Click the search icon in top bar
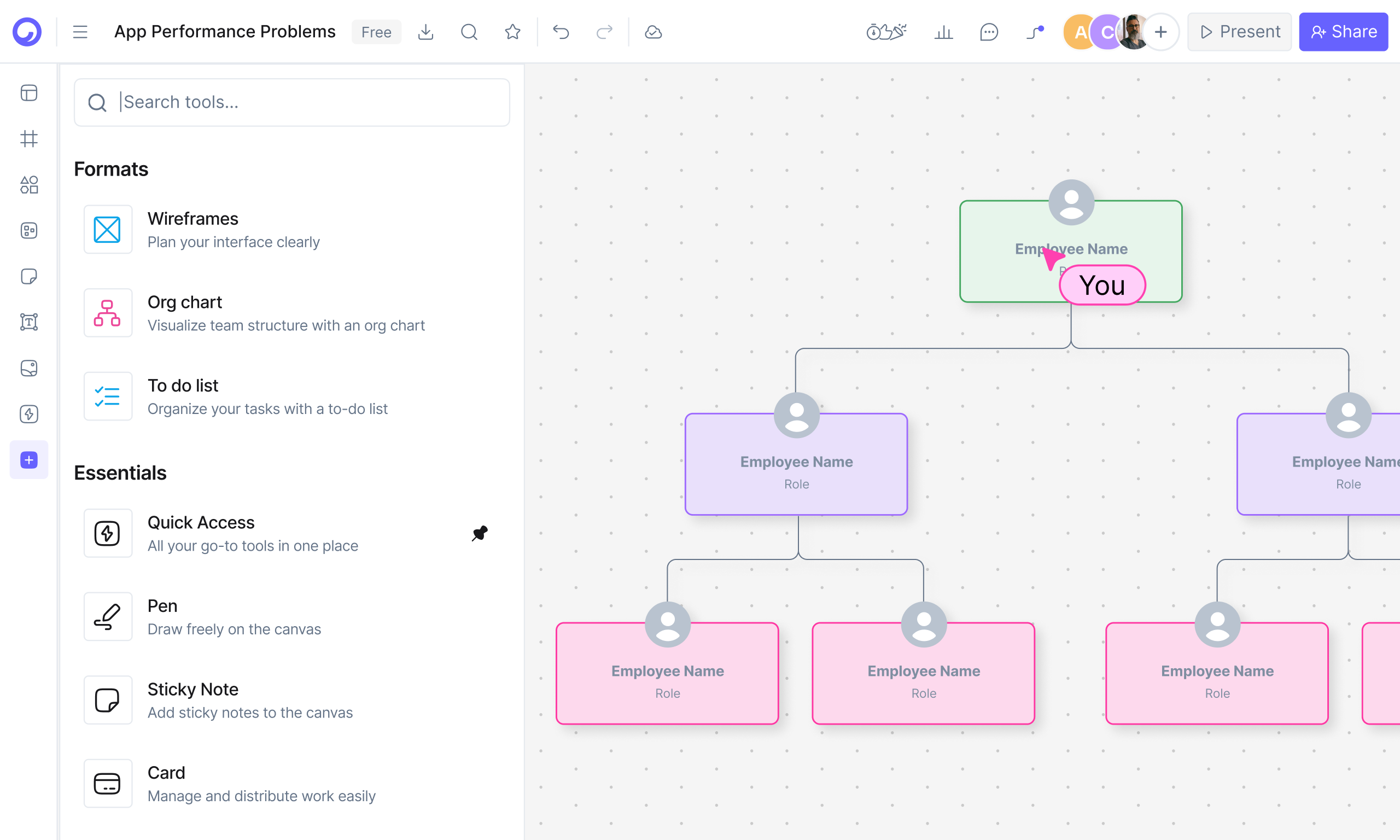1400x840 pixels. [x=469, y=32]
